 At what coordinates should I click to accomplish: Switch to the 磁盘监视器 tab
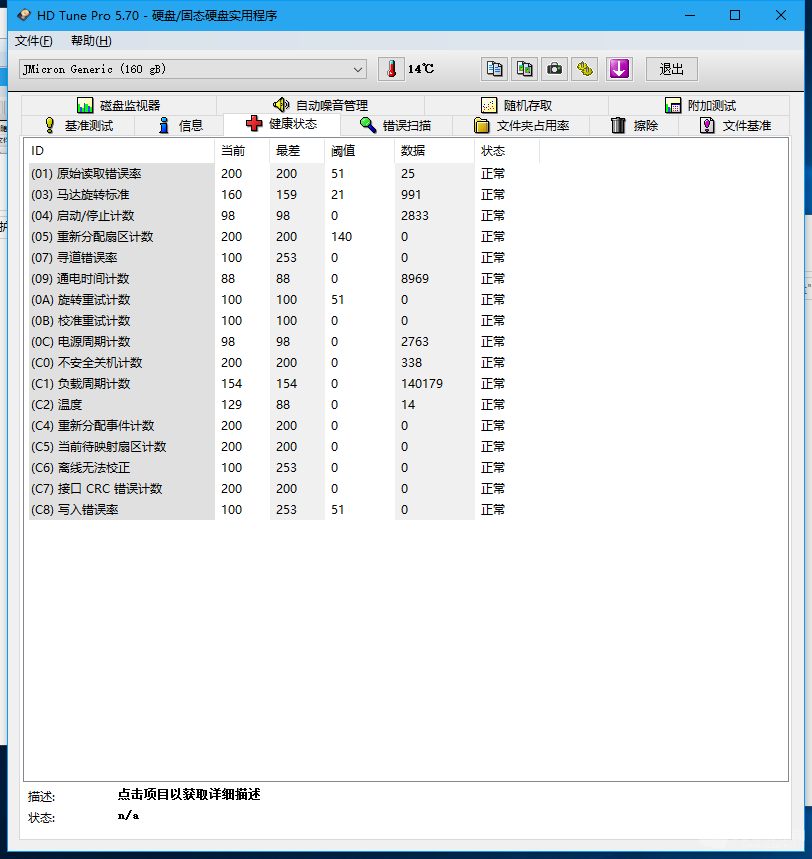119,105
